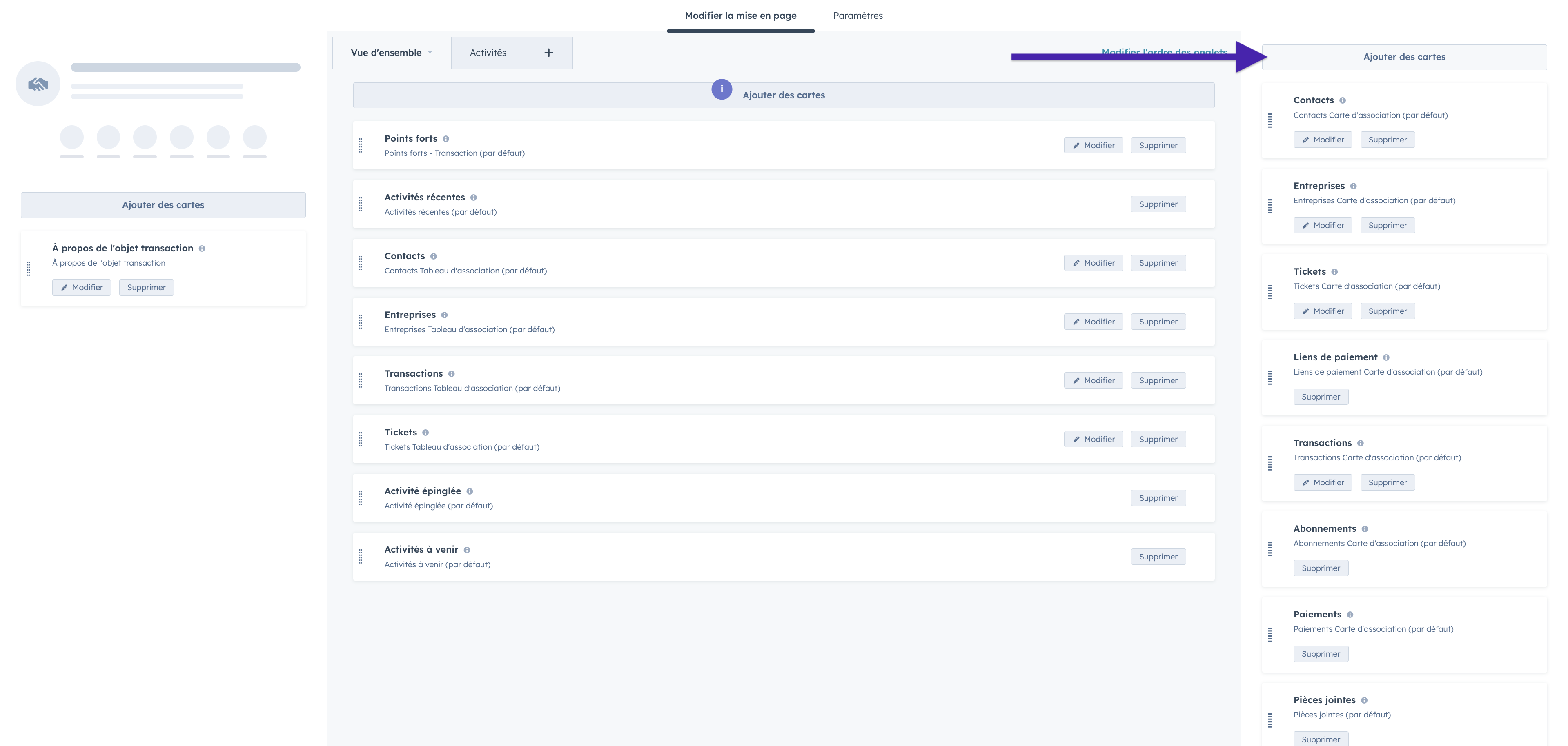Click the info icon next to Activité épinglée
This screenshot has width=1568, height=746.
[x=469, y=492]
